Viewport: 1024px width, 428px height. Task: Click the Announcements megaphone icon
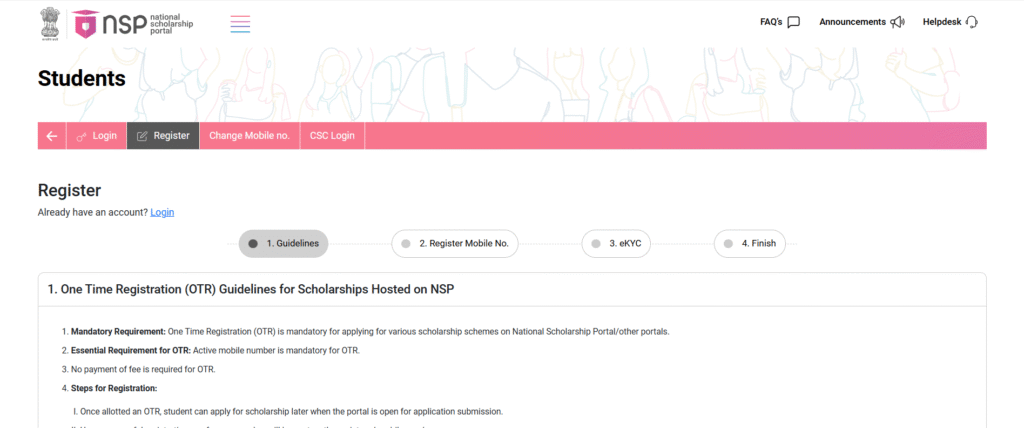(897, 22)
